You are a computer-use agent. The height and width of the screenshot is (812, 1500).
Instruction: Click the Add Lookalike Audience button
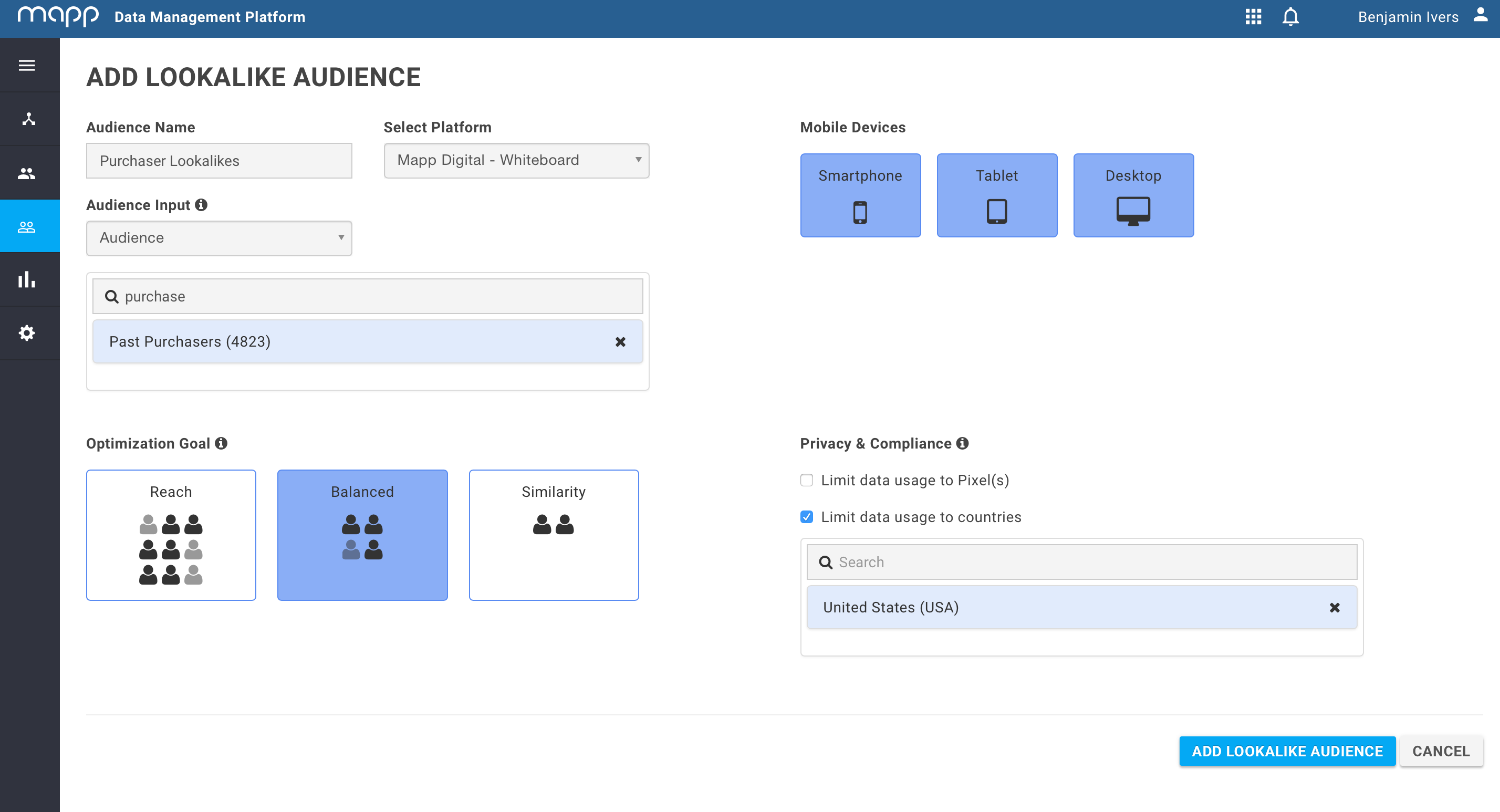point(1287,751)
